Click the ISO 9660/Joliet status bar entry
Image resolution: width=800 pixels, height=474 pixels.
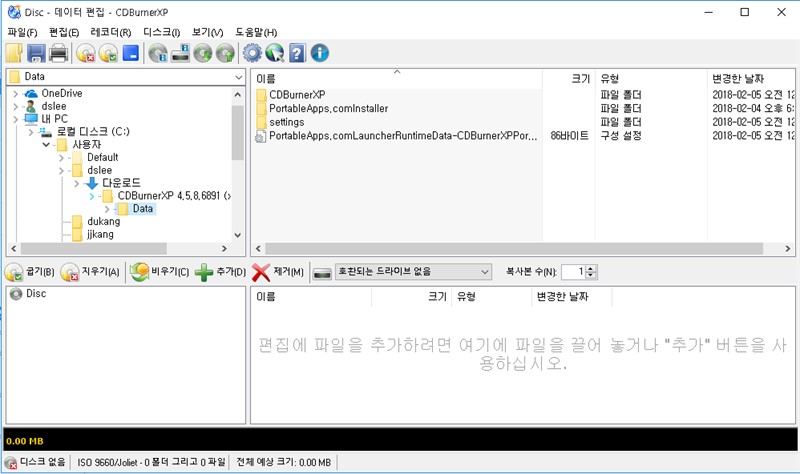click(151, 462)
